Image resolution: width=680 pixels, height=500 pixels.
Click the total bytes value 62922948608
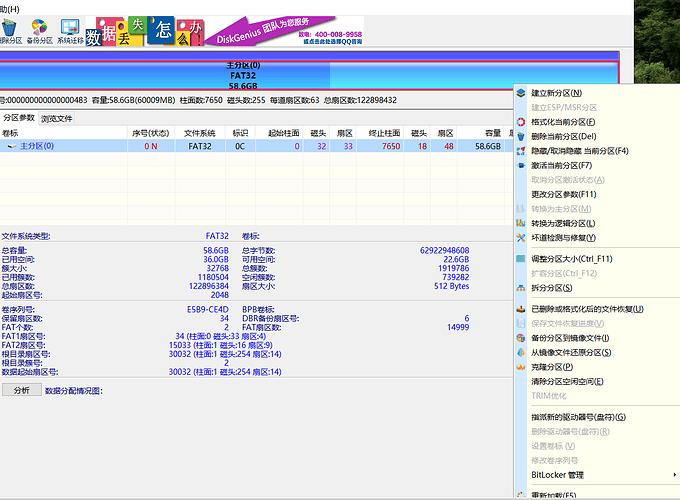[x=445, y=251]
